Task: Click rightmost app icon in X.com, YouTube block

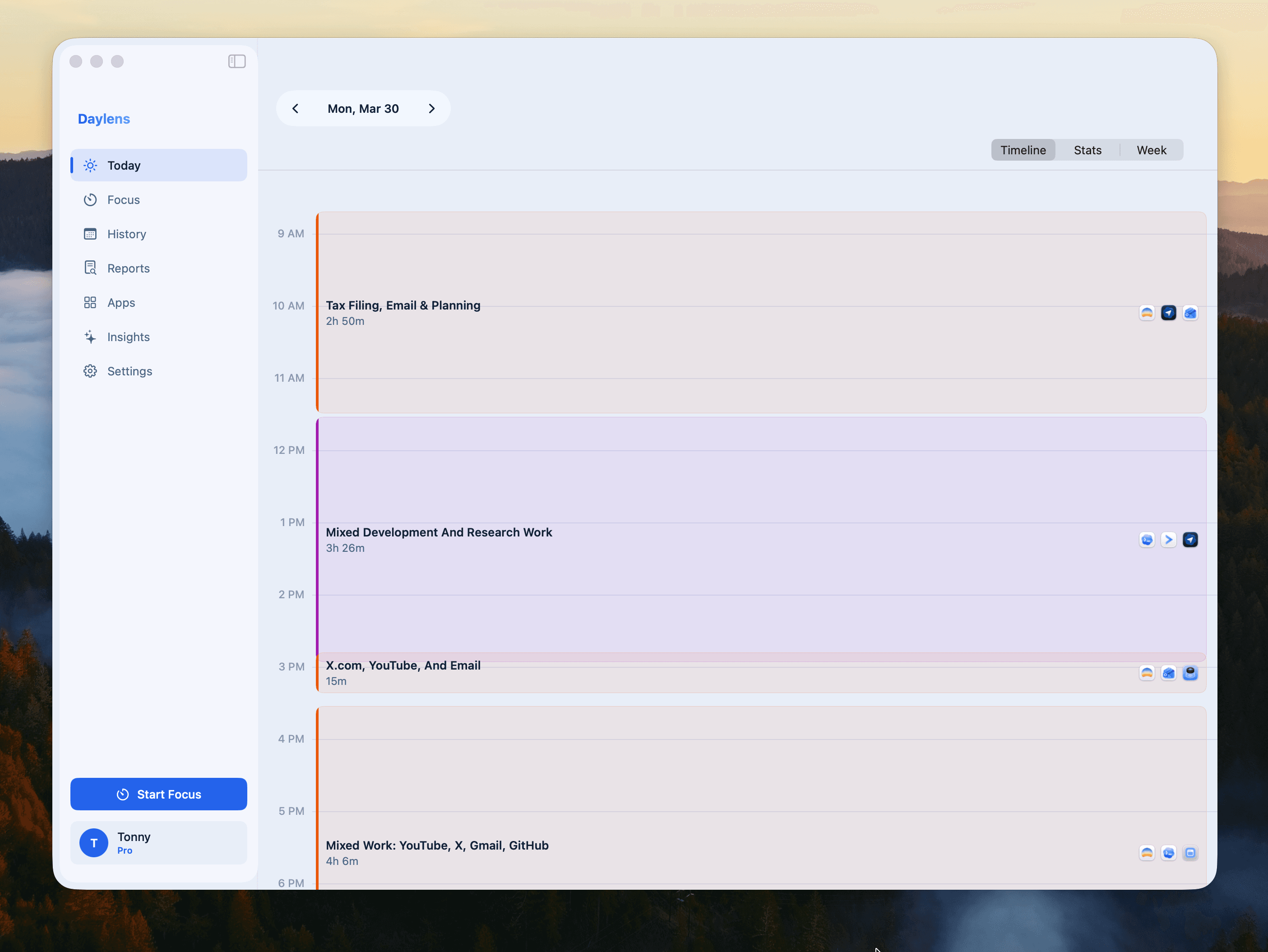Action: click(x=1190, y=673)
